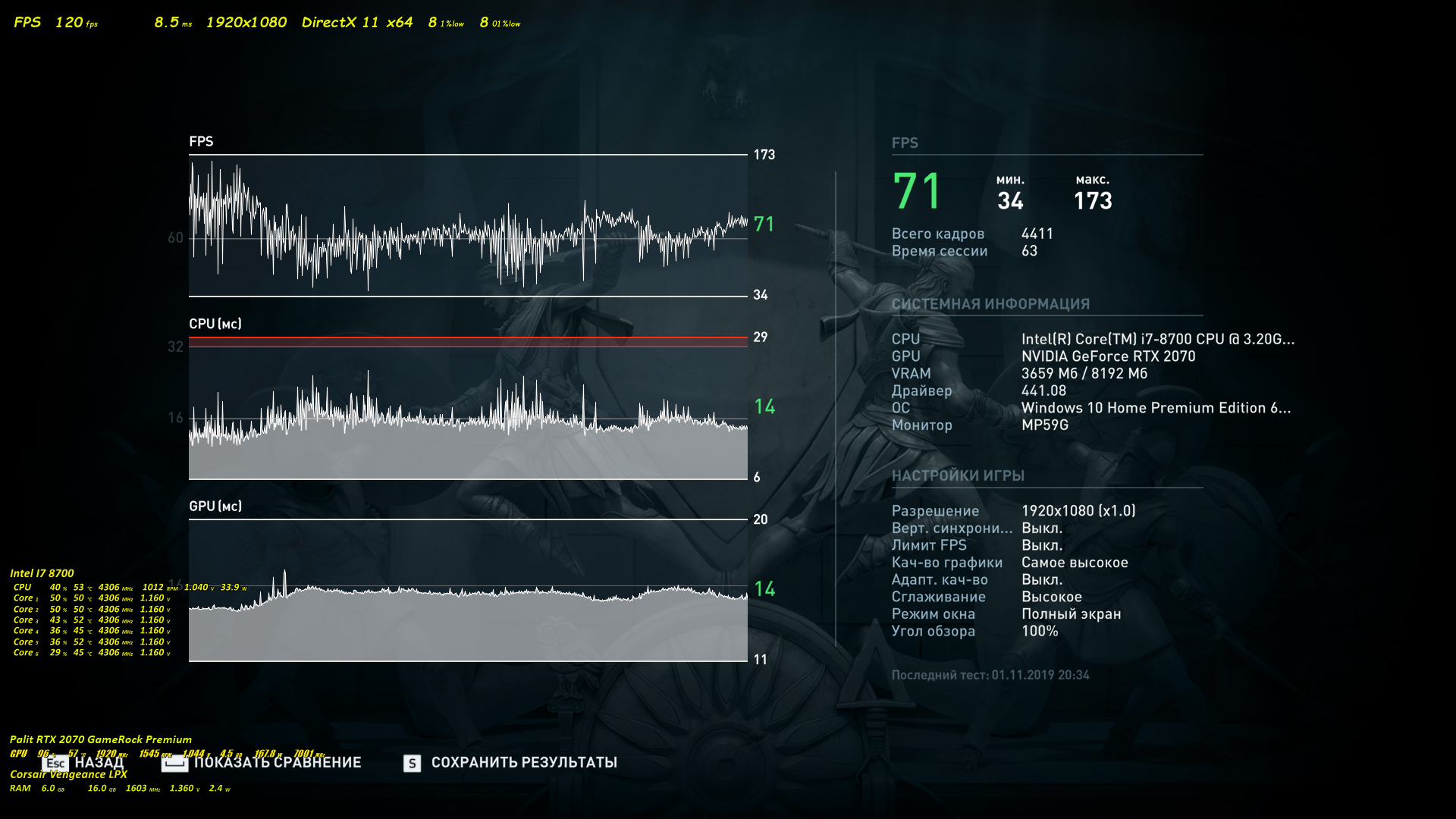
Task: Click НАСТРОЙКИ ИГРЫ section header
Action: pyautogui.click(x=958, y=475)
